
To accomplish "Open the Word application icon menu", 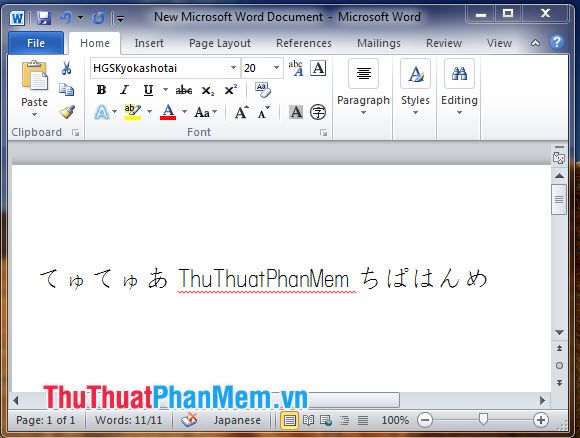I will pyautogui.click(x=17, y=17).
